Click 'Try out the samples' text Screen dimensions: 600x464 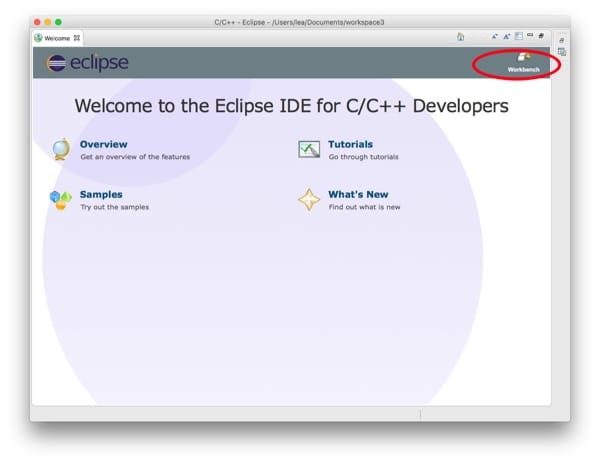114,207
